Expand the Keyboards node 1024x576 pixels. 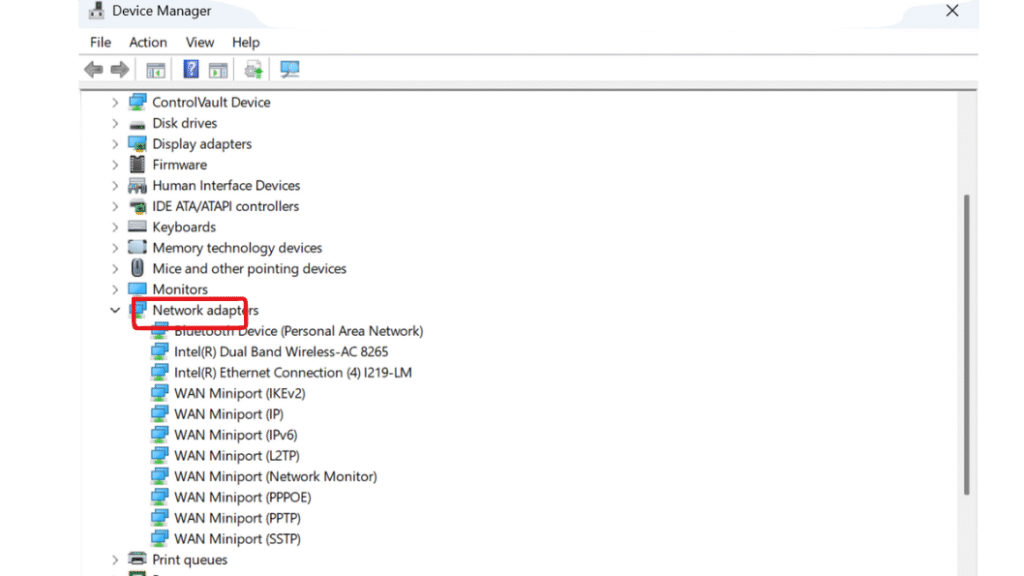(x=115, y=227)
